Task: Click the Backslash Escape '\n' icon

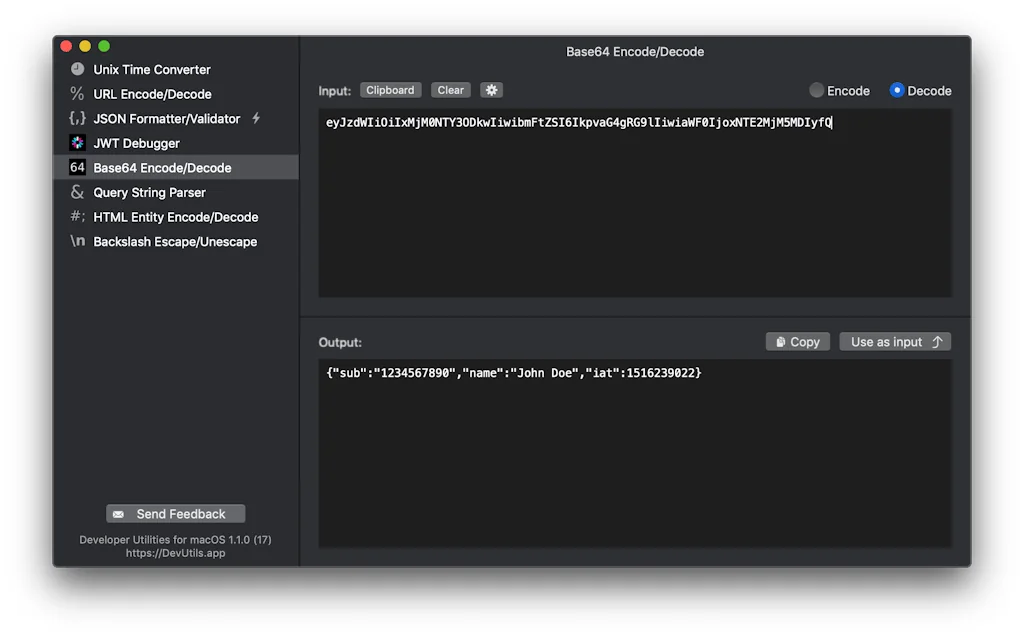Action: point(77,241)
